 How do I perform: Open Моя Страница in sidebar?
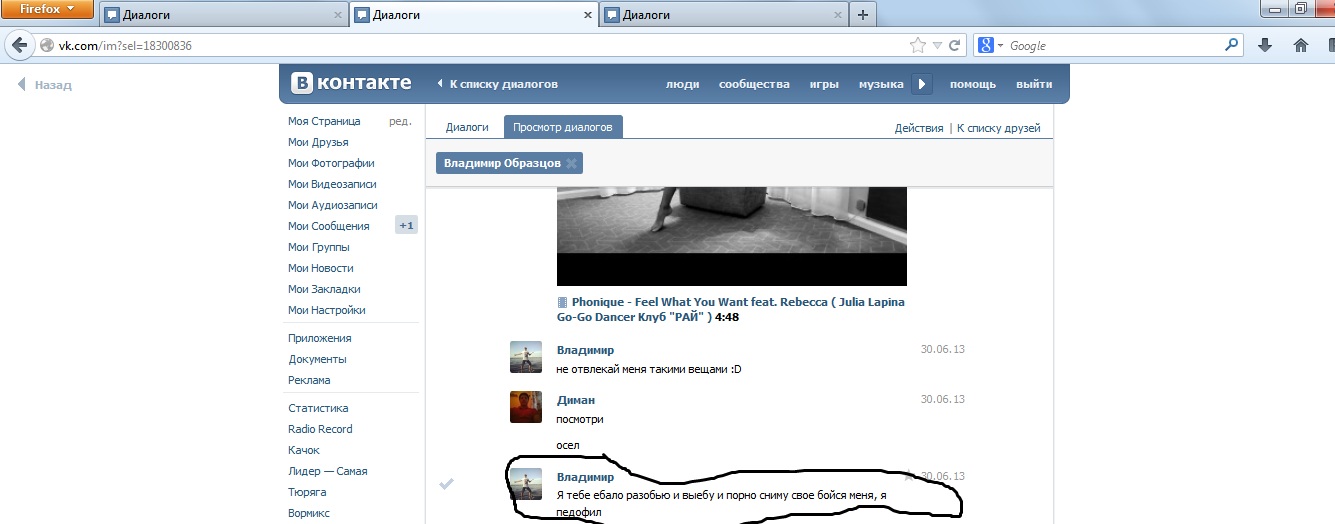(324, 121)
